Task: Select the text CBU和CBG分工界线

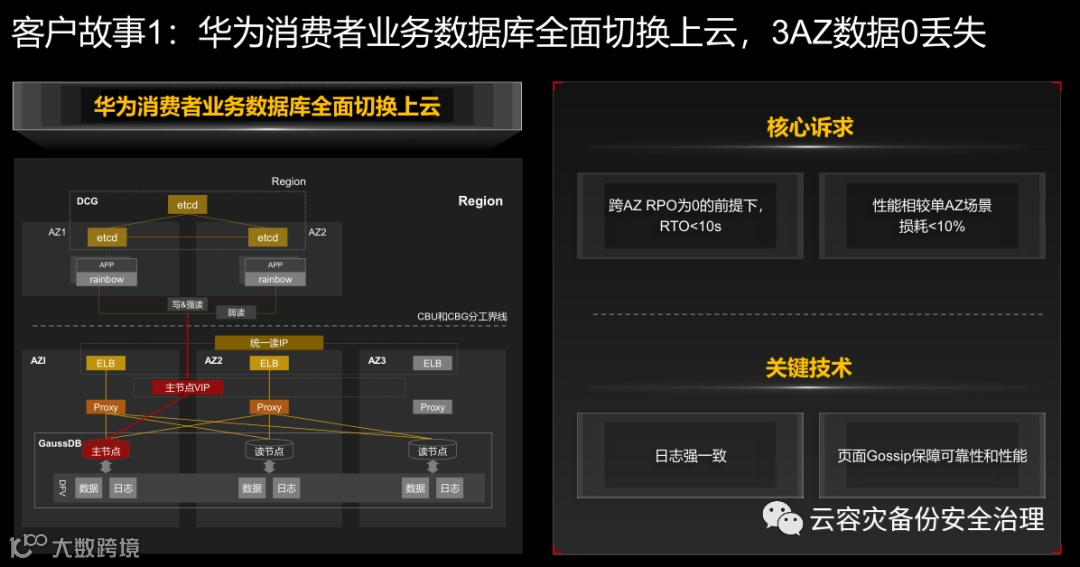Action: (461, 316)
